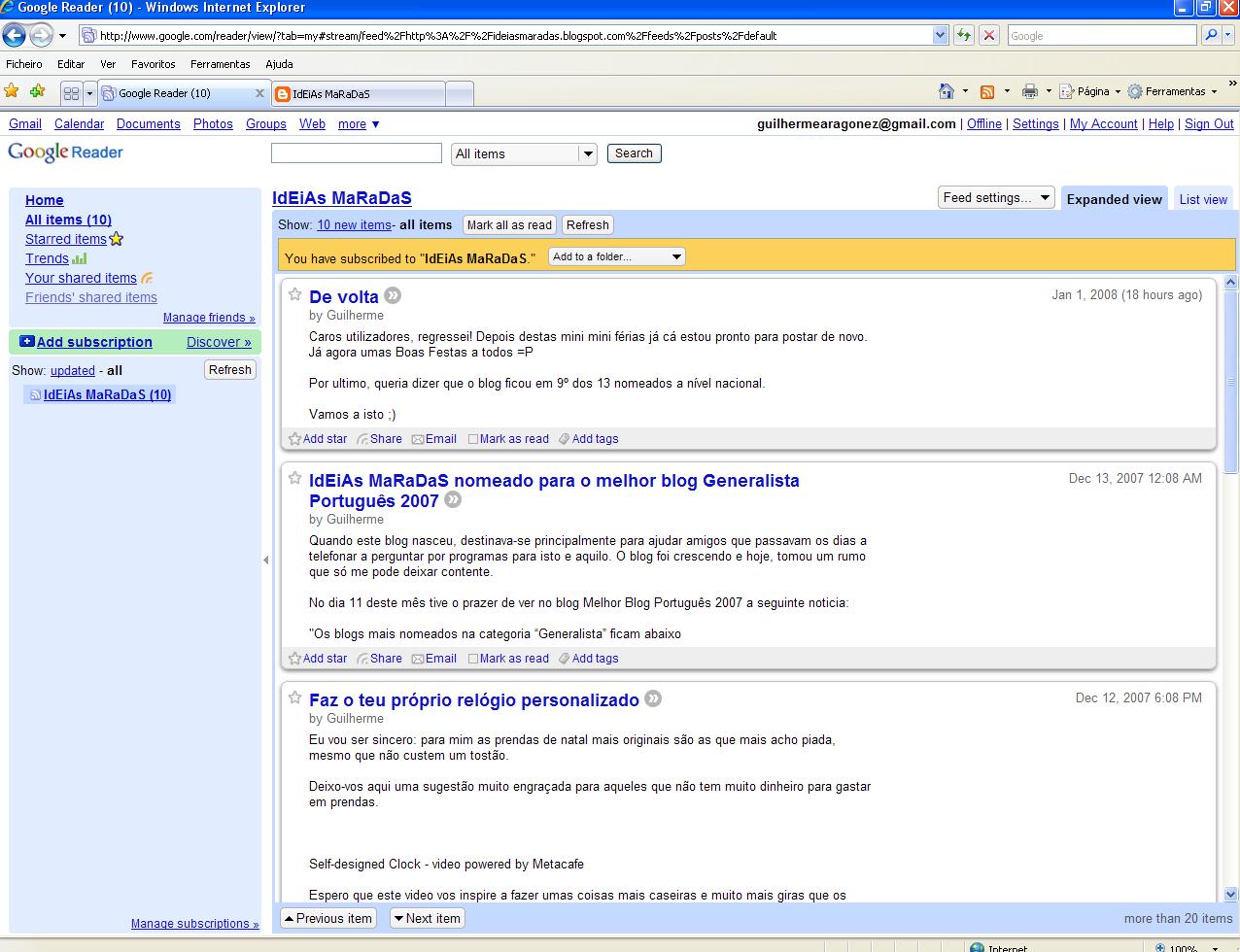The height and width of the screenshot is (952, 1240).
Task: Switch to the IdEiAs MaRaDaS browser tab
Action: (x=357, y=93)
